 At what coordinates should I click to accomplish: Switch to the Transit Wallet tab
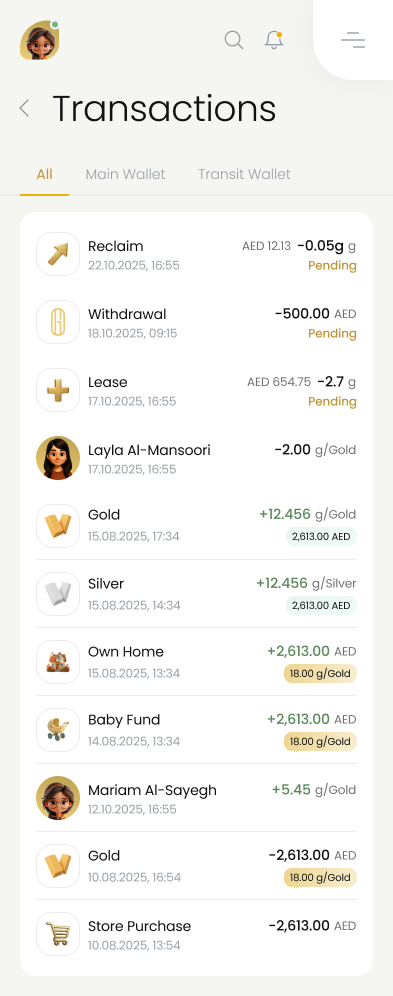tap(244, 174)
